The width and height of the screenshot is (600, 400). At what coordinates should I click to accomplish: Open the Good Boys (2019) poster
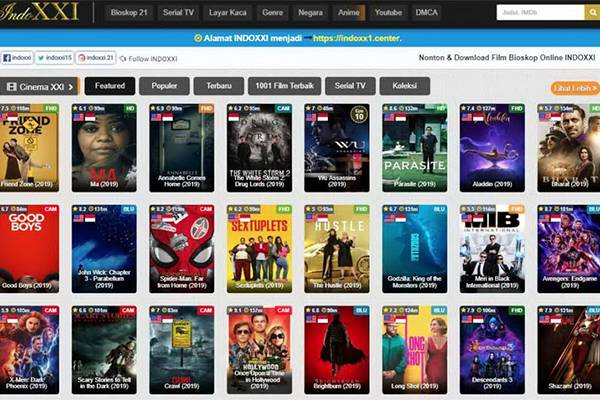click(x=29, y=249)
